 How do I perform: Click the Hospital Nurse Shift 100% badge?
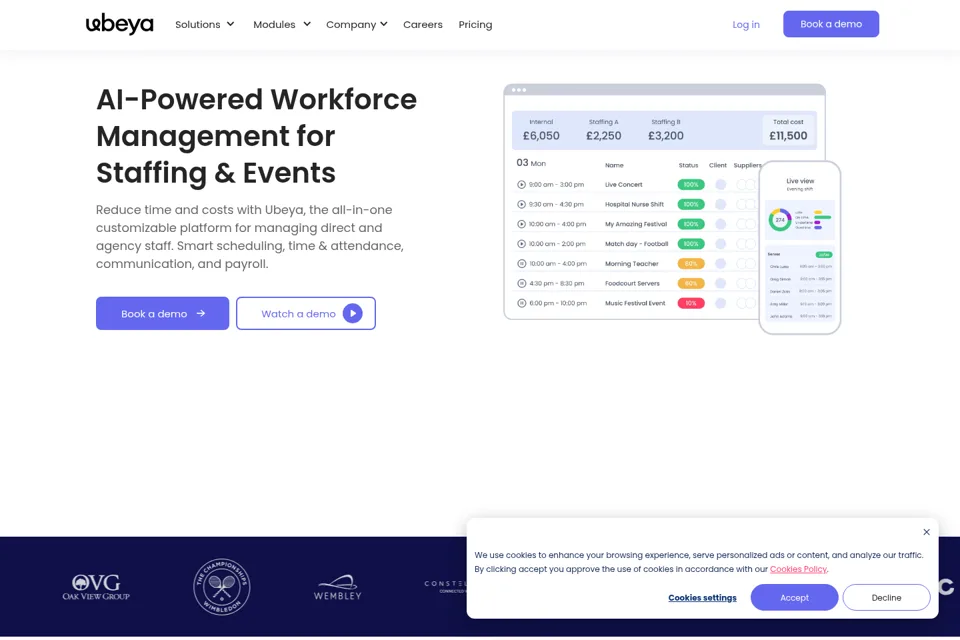tap(691, 204)
